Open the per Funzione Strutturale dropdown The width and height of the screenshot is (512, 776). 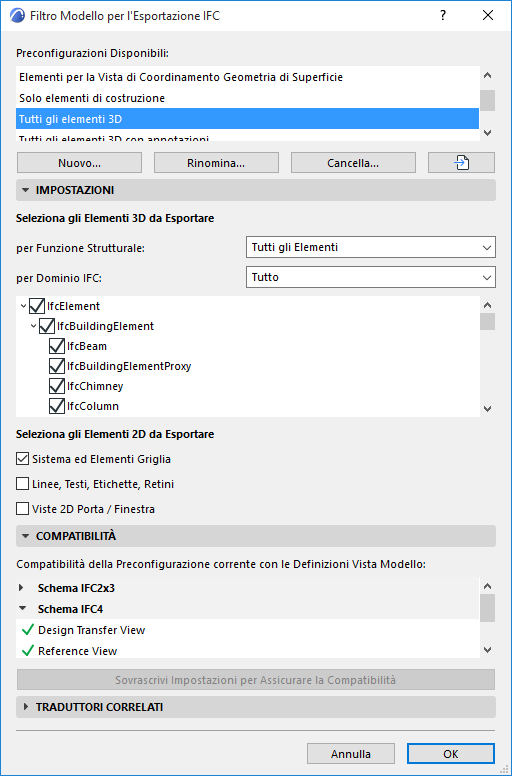(371, 247)
